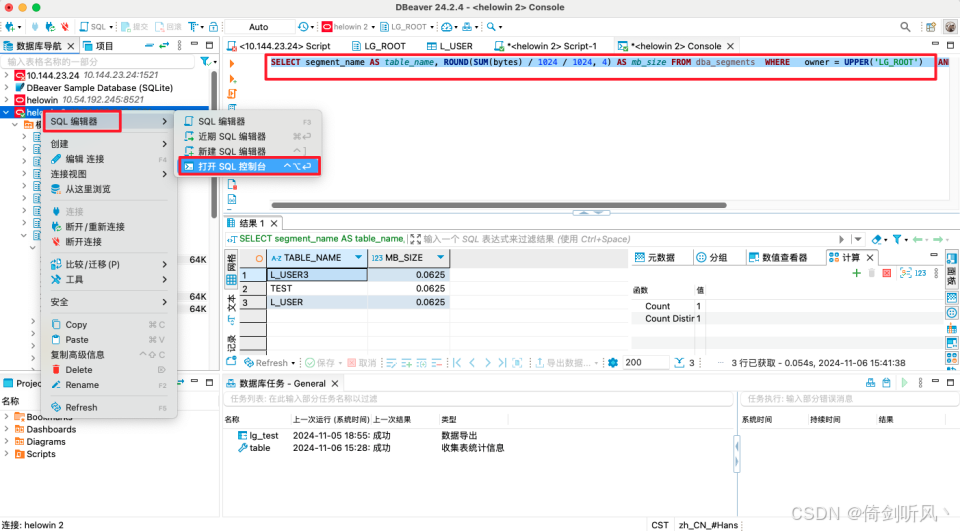Open the LG_ROOT active schema selector
Screen dimensions: 960x531
point(407,27)
